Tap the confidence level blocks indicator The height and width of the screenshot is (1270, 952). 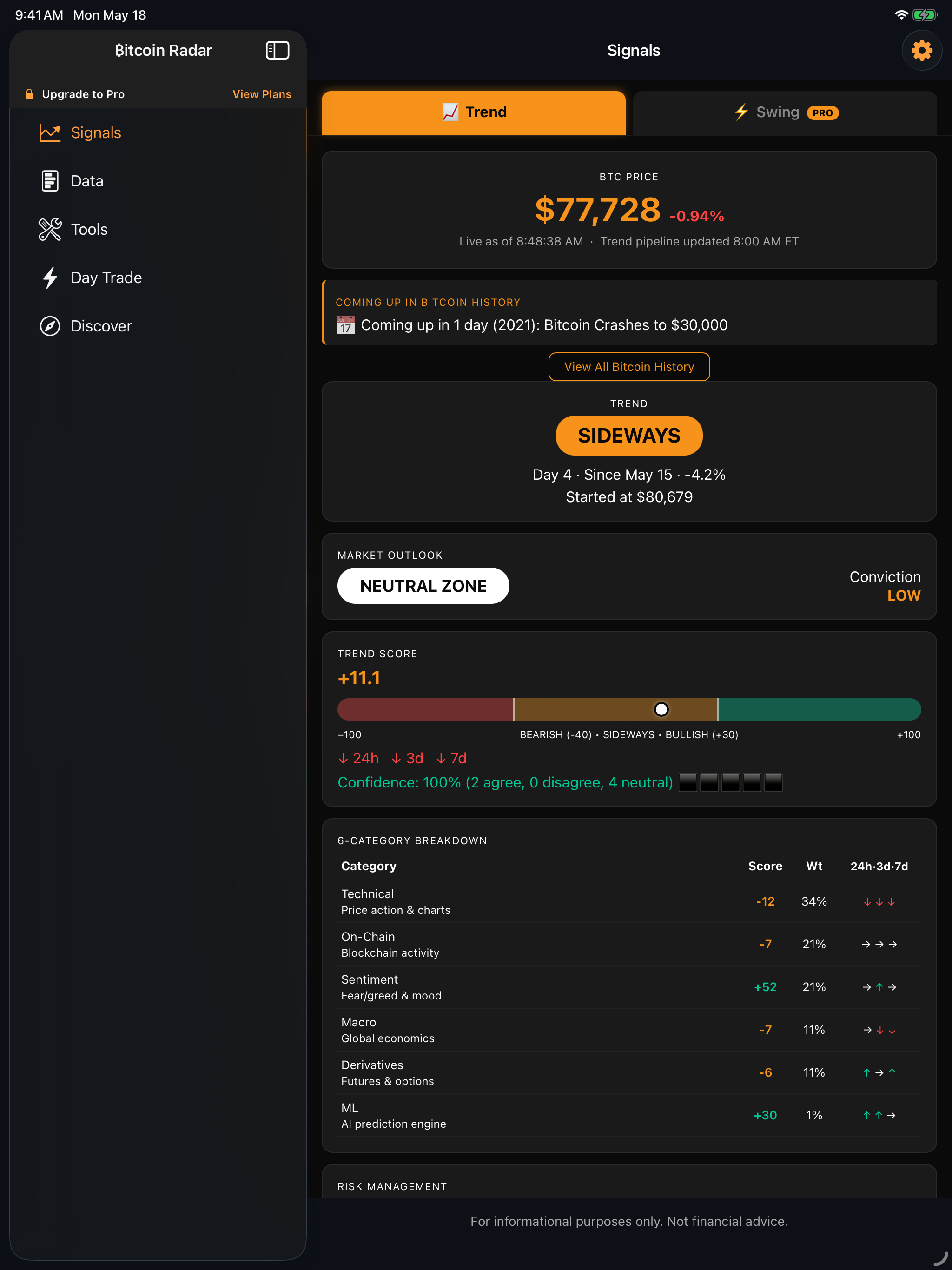(730, 782)
